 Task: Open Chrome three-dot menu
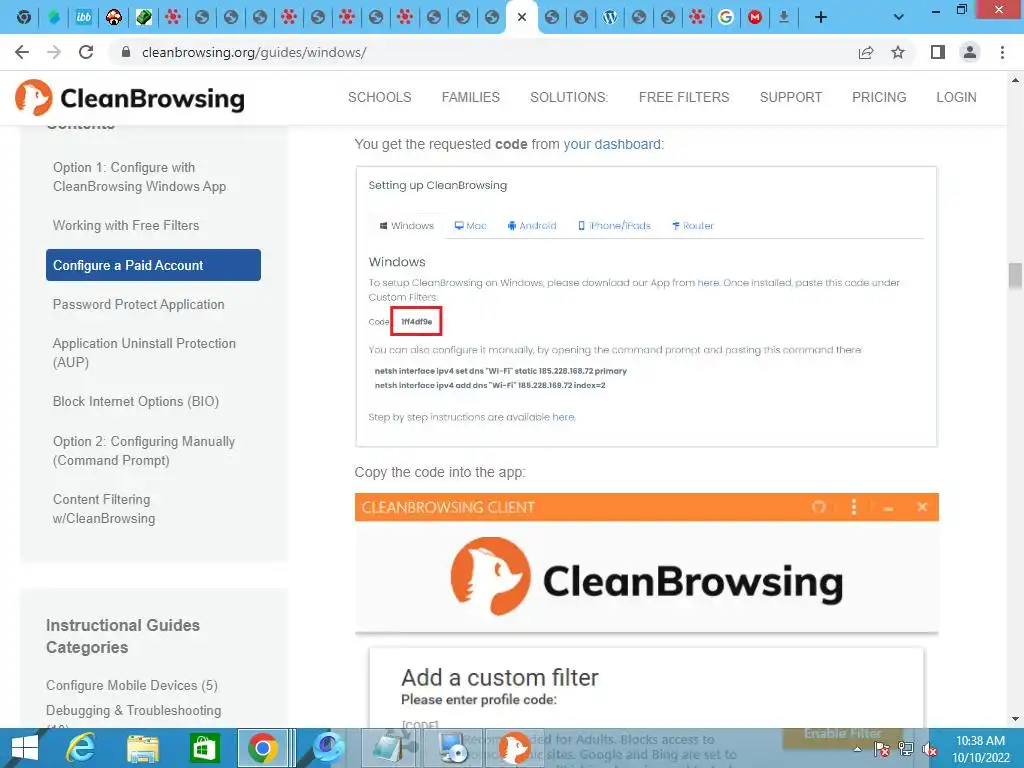click(x=1002, y=52)
